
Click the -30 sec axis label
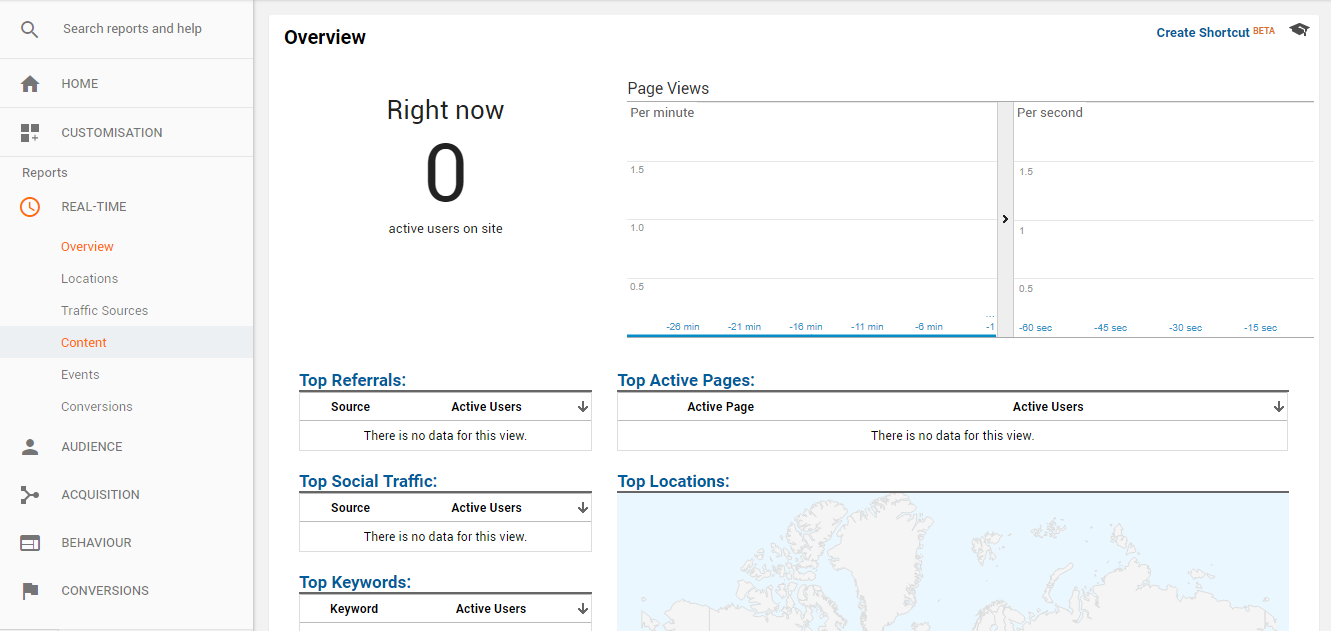[x=1185, y=328]
